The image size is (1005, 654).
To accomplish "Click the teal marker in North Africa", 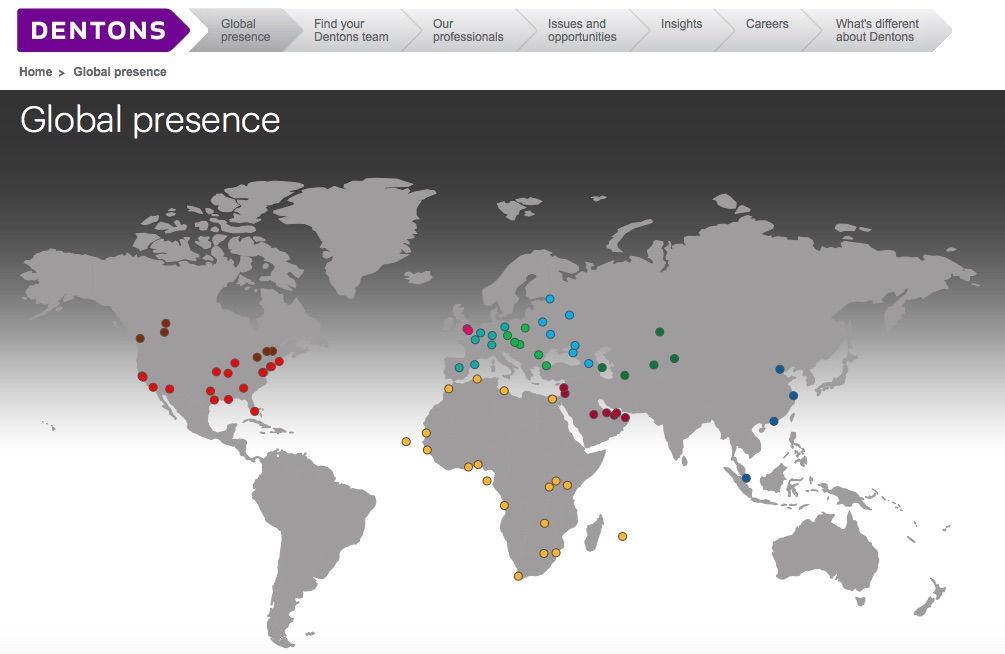I will 459,367.
